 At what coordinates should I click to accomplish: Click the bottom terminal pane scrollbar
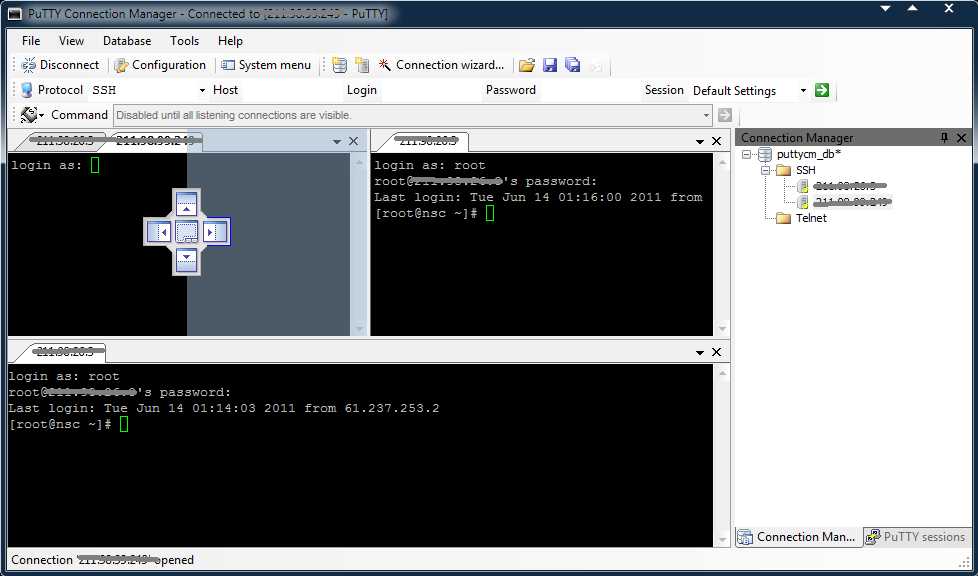point(722,456)
